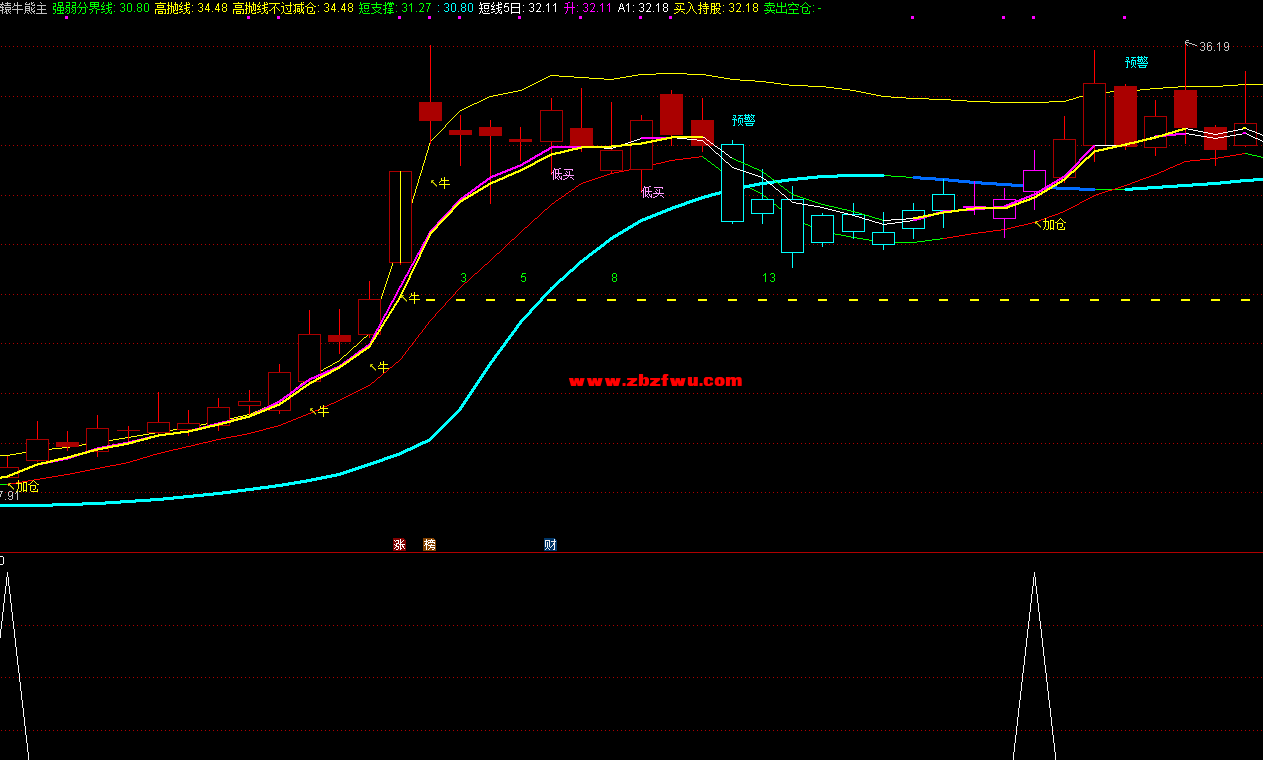Select the 3 count marker on chart
Screen dimensions: 1263x760
(463, 278)
